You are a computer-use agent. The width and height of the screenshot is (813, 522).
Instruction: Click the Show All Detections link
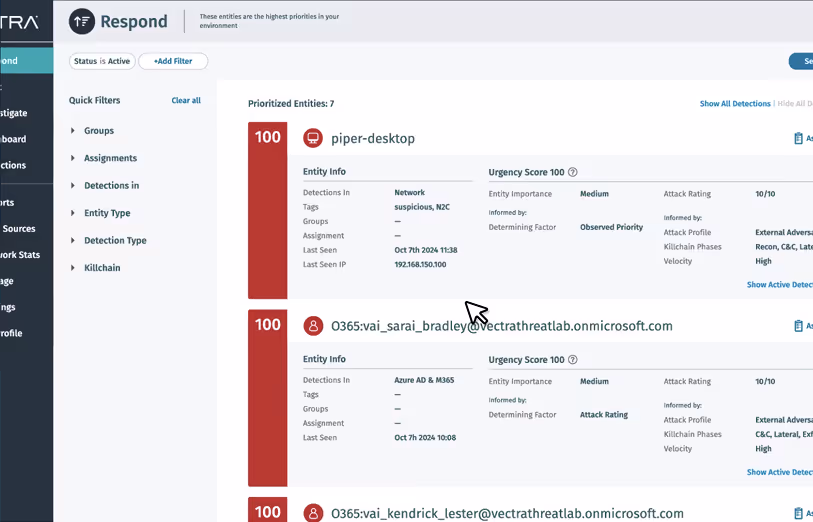click(x=735, y=104)
